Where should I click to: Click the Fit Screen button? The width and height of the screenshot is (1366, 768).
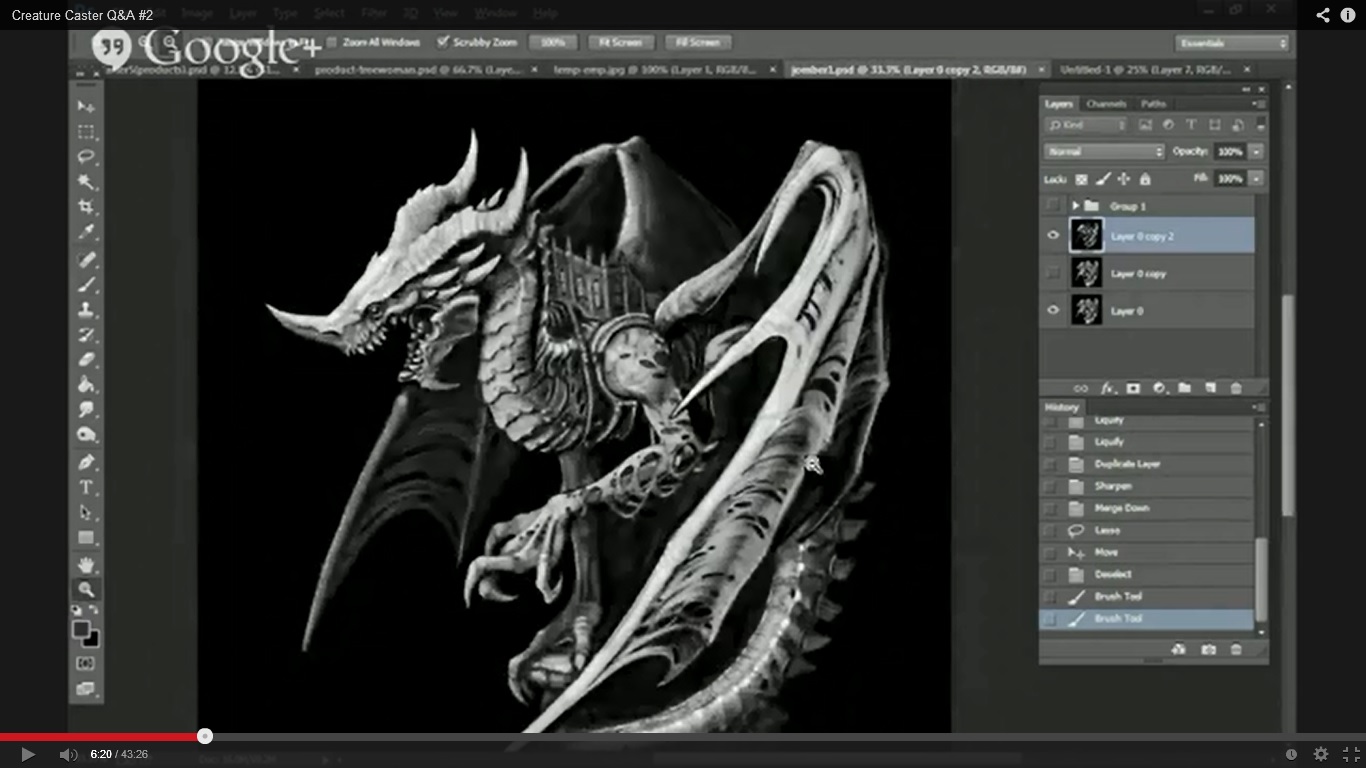[620, 43]
